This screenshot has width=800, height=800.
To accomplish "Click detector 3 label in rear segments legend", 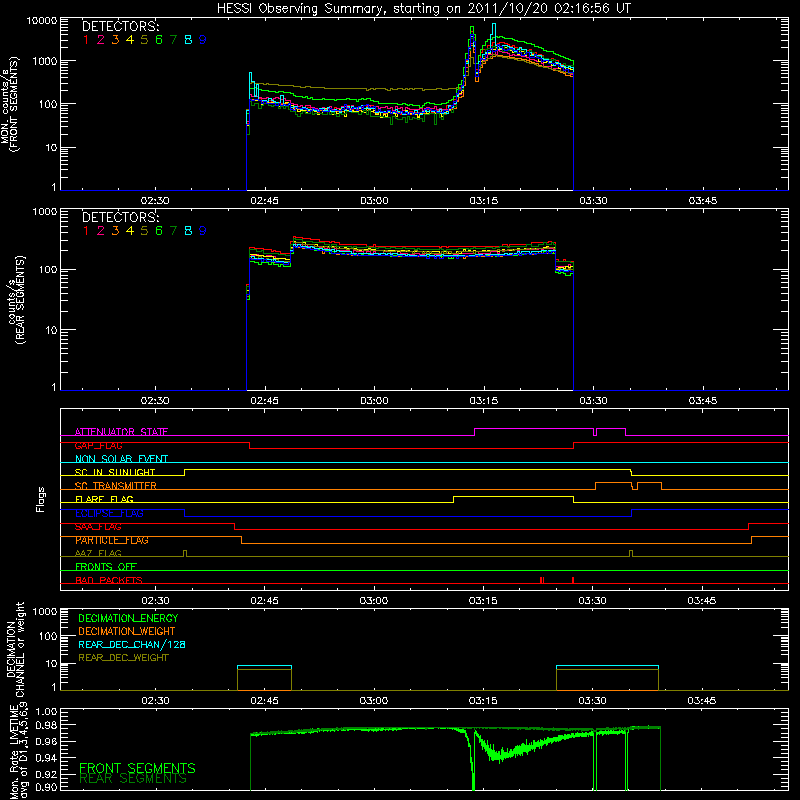I will [115, 231].
